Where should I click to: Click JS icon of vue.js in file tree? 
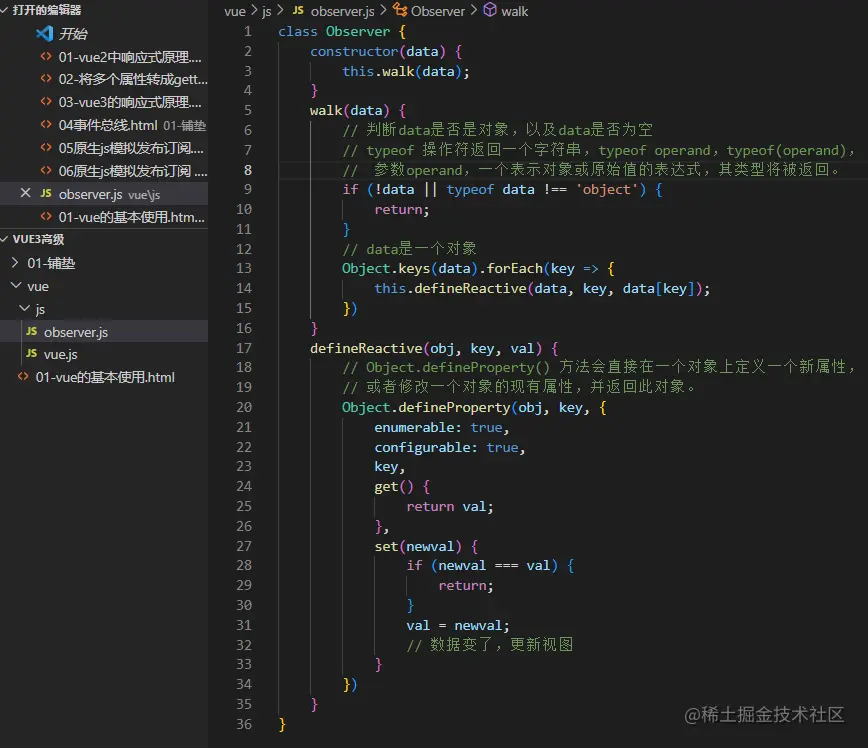(32, 353)
